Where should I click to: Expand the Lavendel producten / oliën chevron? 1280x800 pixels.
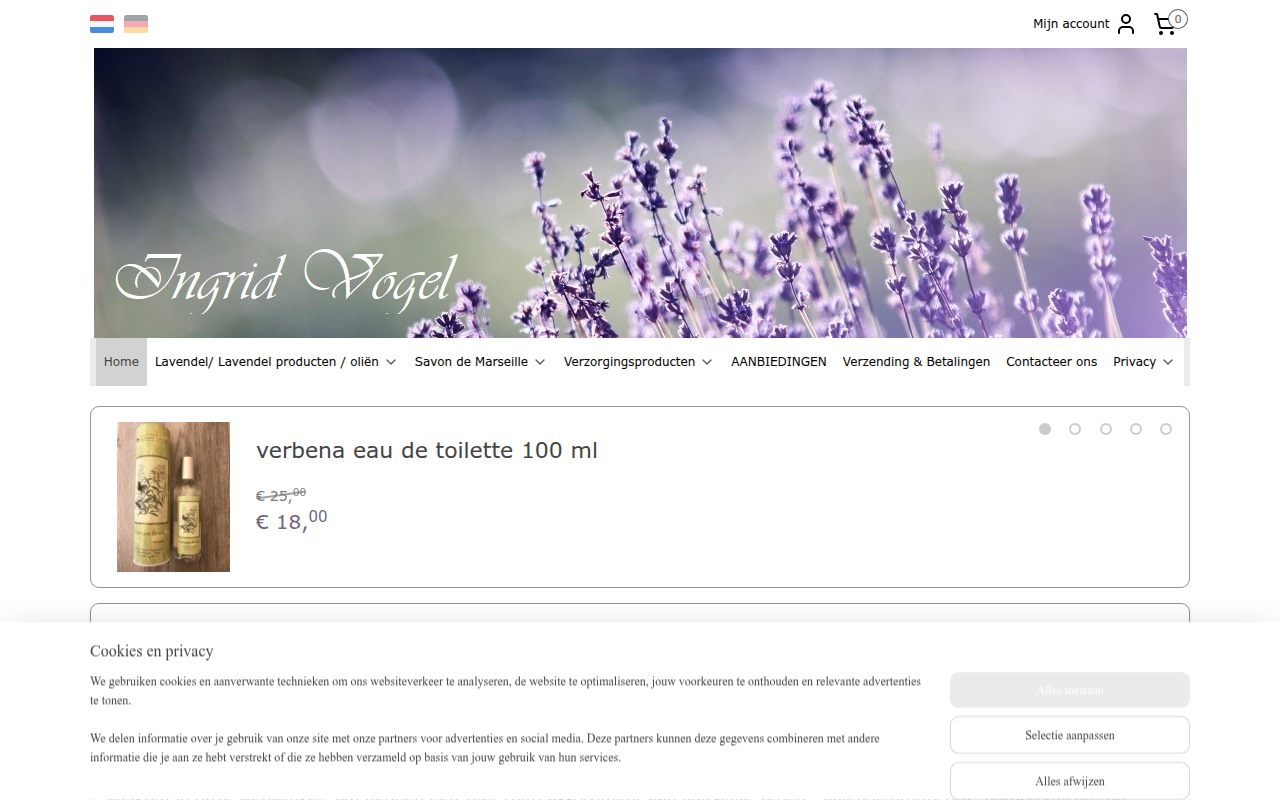[x=391, y=362]
